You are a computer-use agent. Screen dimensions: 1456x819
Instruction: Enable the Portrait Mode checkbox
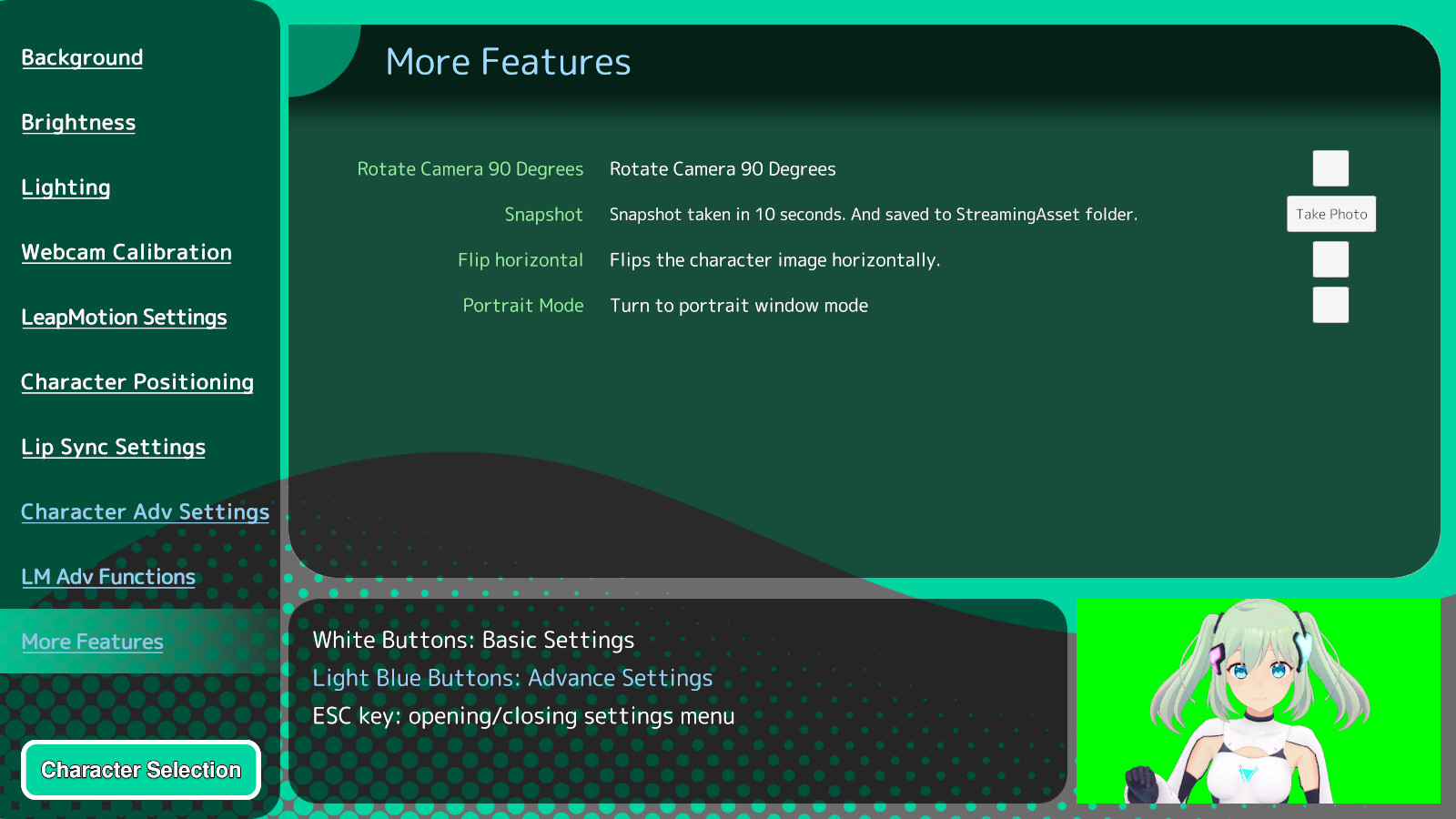pyautogui.click(x=1330, y=305)
